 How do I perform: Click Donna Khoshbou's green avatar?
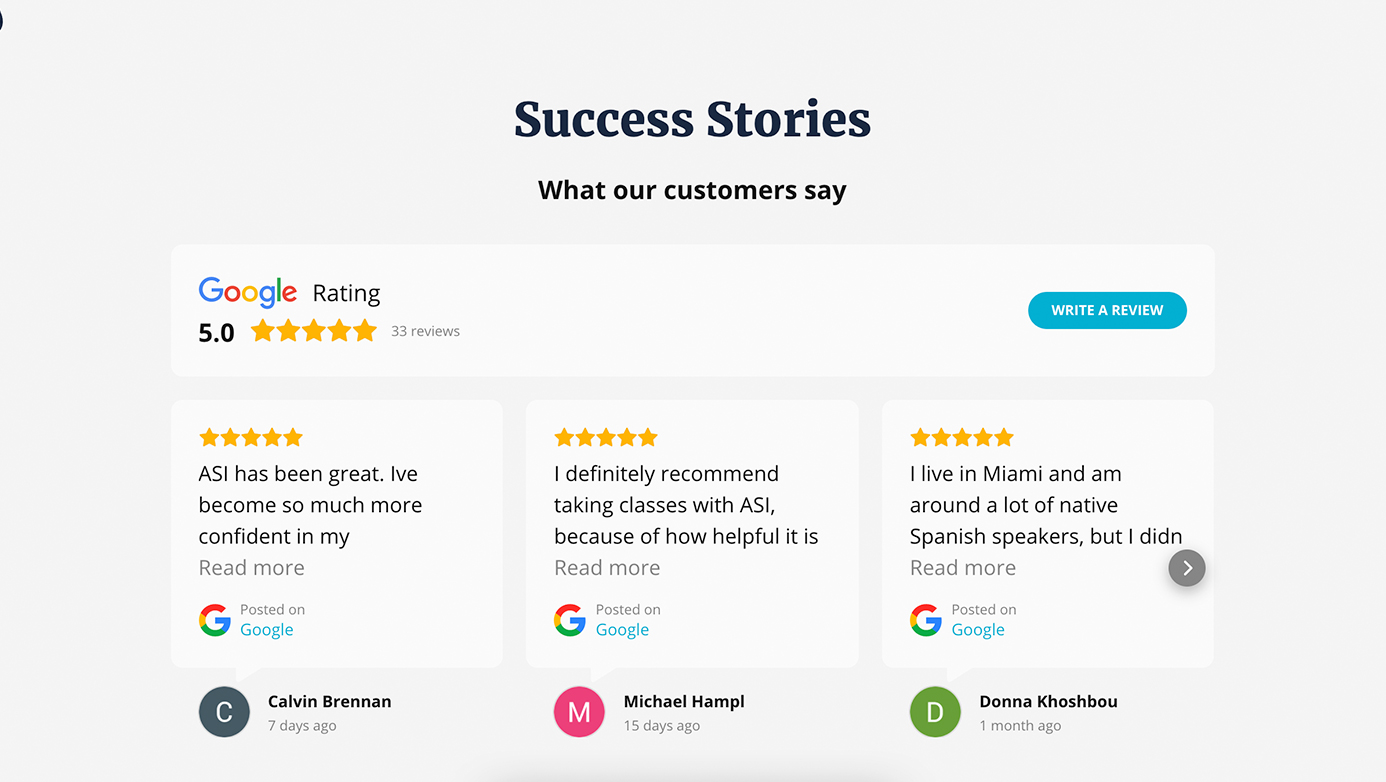point(935,712)
